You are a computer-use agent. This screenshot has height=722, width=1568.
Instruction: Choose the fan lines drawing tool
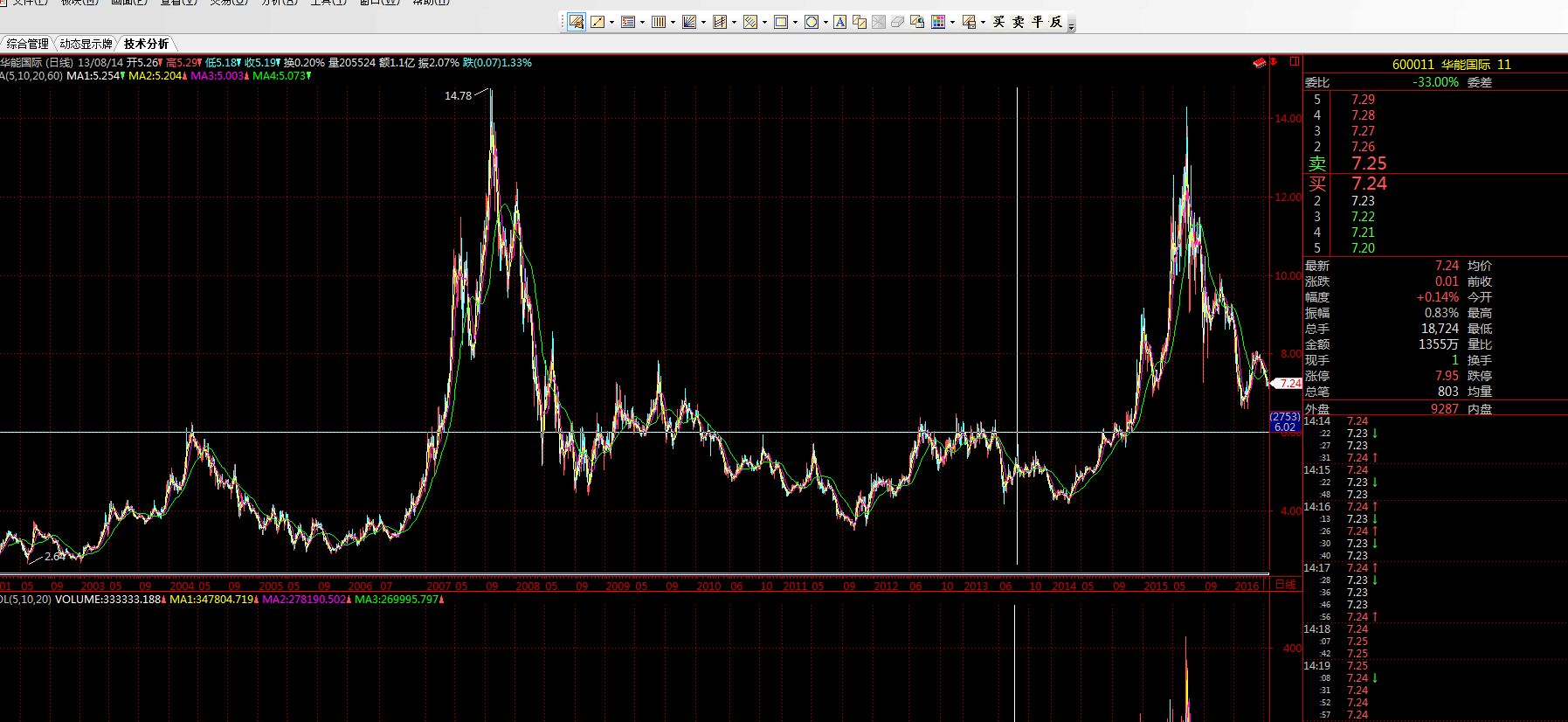[x=689, y=22]
